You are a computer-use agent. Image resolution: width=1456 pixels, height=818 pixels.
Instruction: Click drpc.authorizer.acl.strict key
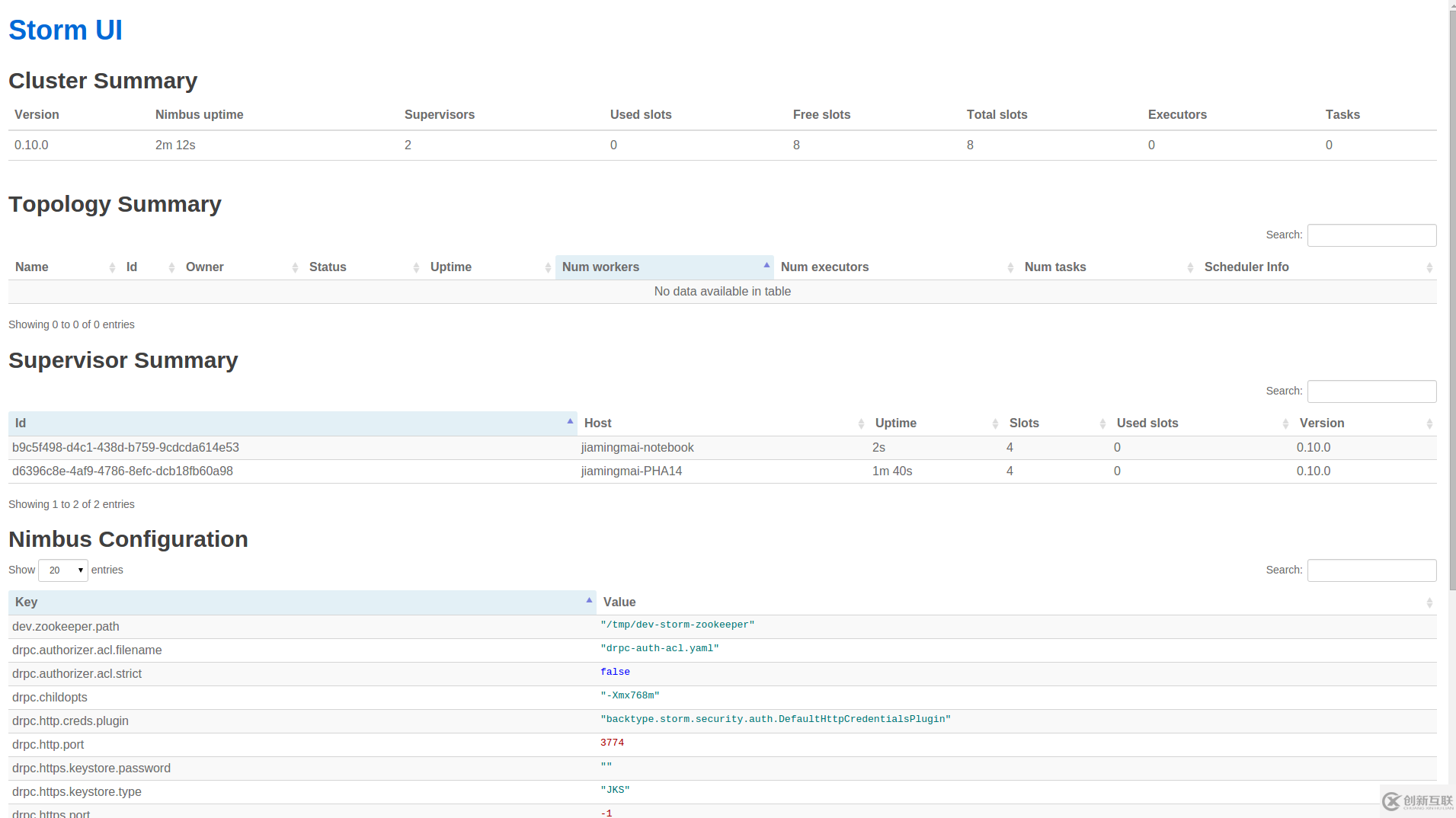click(77, 674)
